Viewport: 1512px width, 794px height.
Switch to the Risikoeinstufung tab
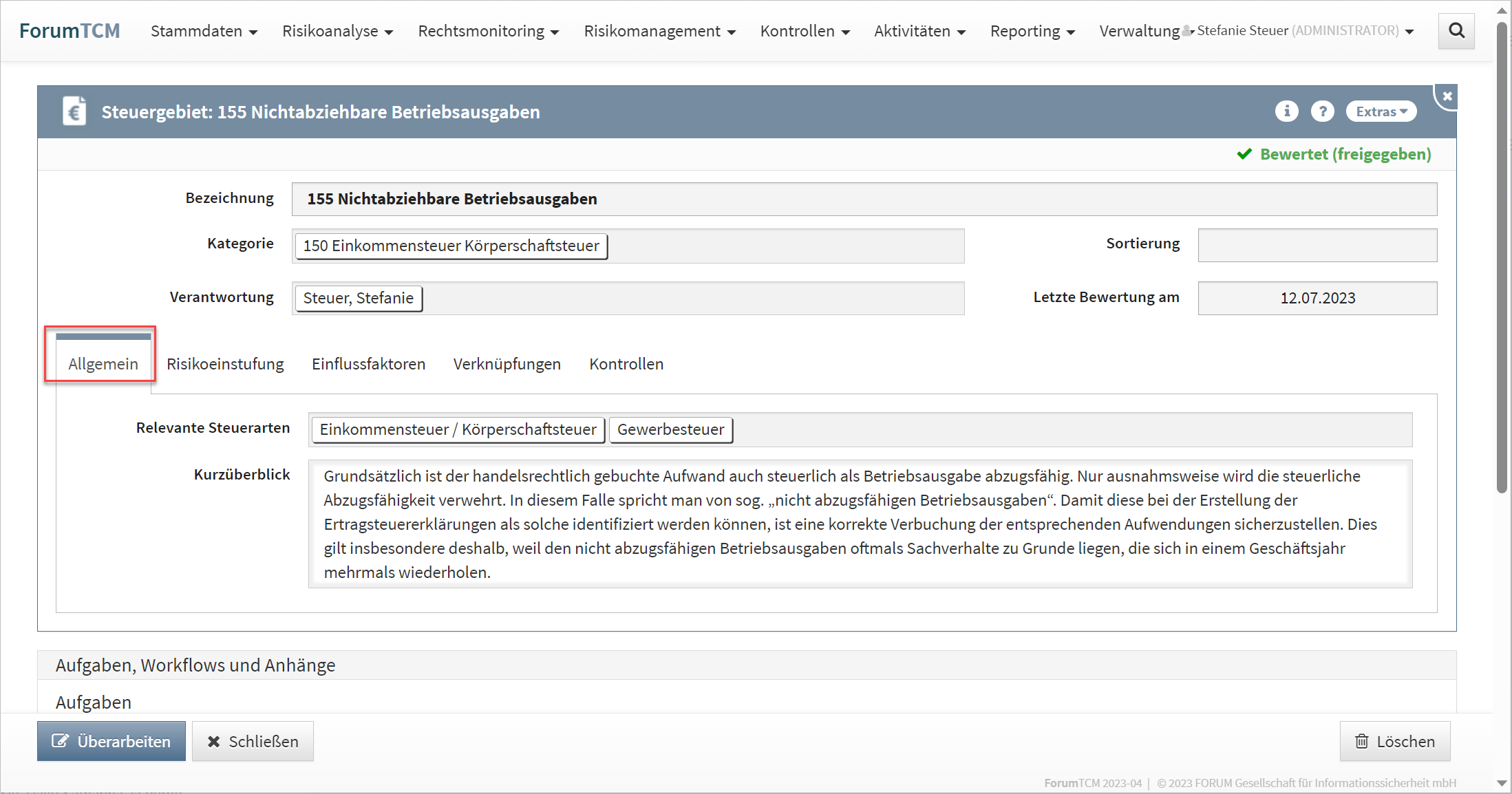[225, 364]
